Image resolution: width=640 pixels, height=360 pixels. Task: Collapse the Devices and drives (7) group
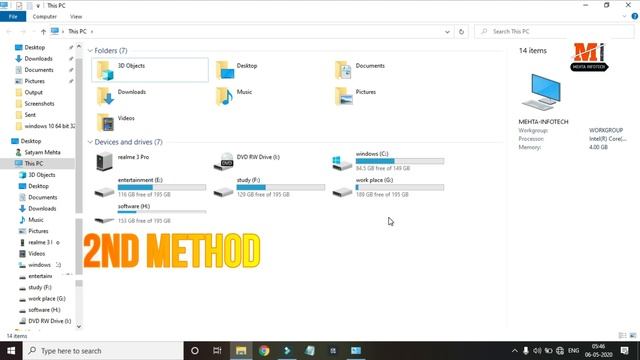click(x=90, y=142)
